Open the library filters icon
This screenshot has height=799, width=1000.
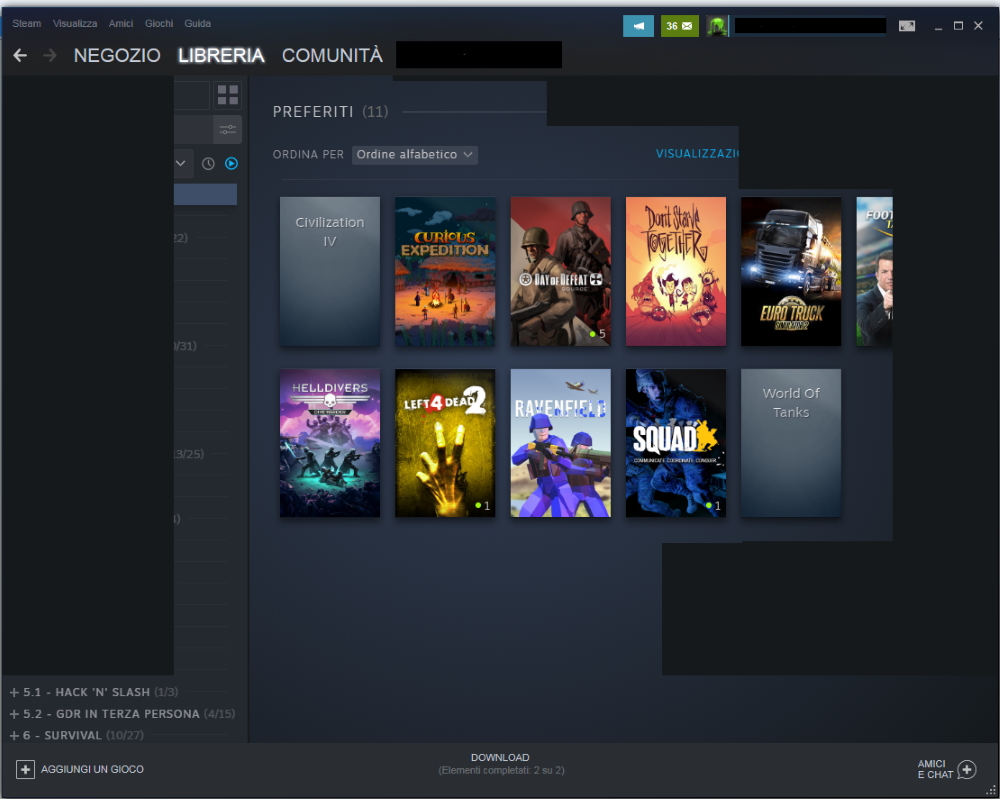pyautogui.click(x=227, y=128)
